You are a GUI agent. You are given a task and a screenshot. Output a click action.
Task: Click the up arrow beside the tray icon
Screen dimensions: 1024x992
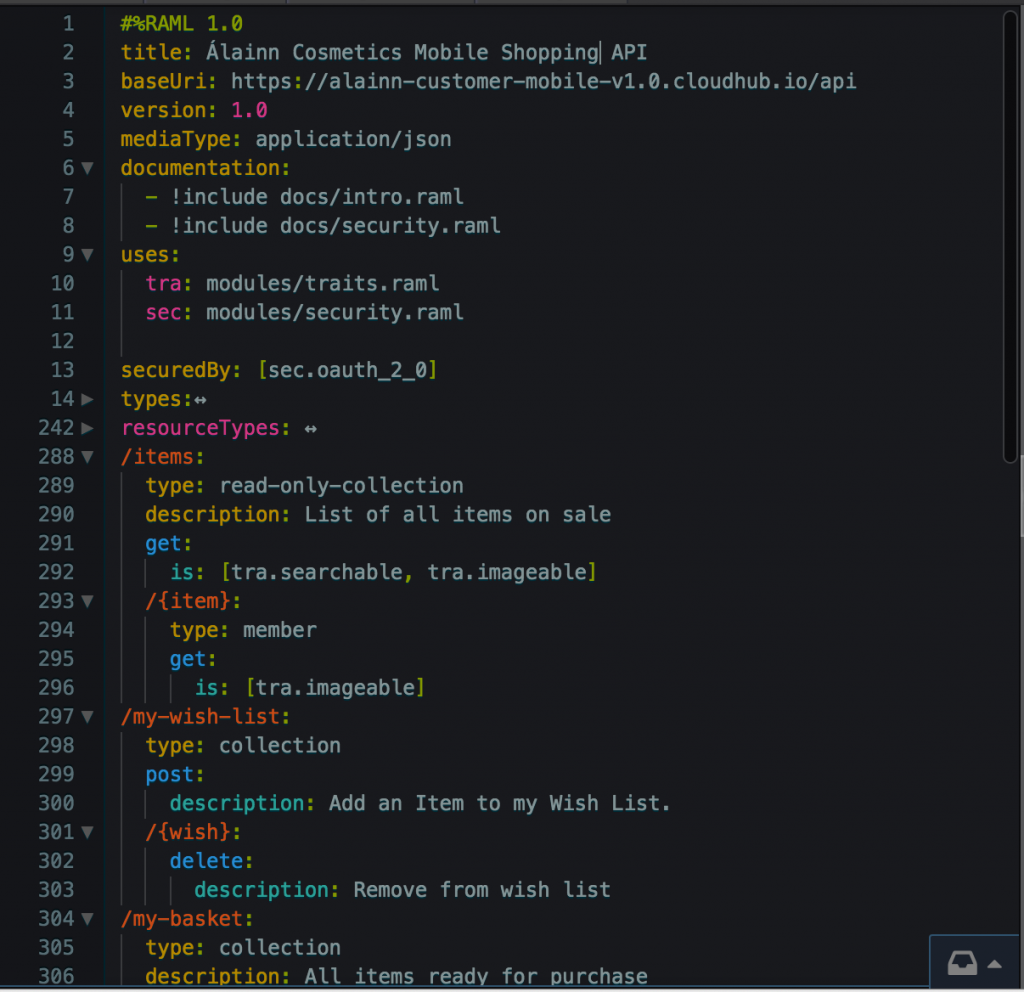[x=995, y=964]
